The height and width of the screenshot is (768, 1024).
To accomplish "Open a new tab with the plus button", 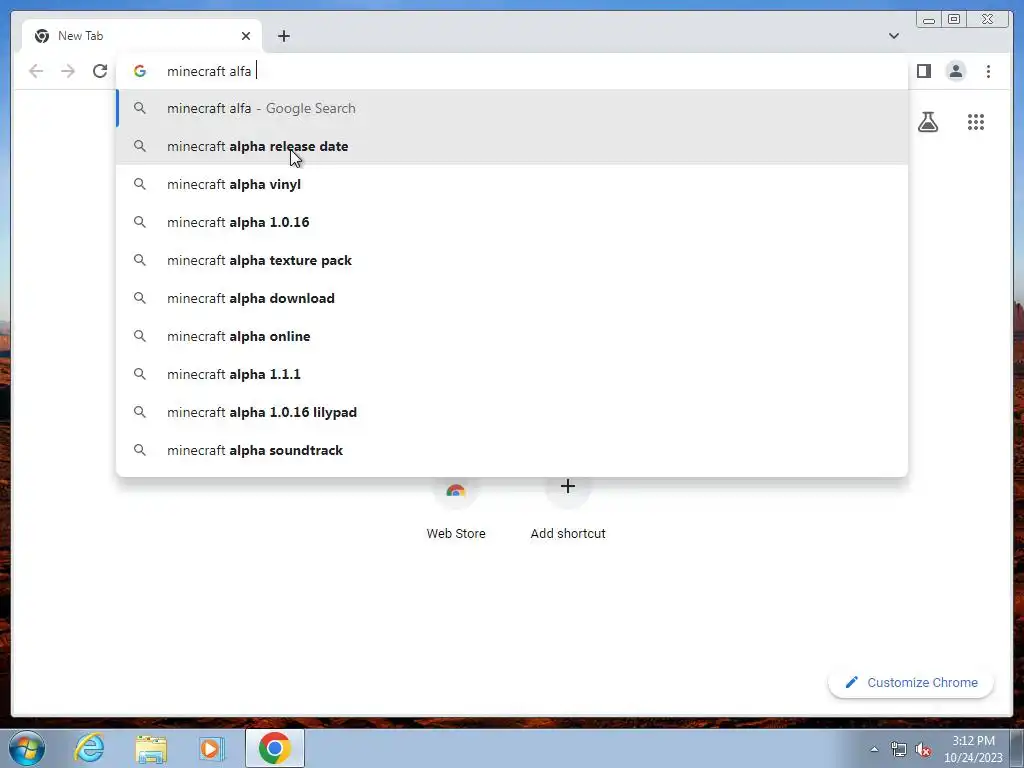I will click(x=283, y=36).
